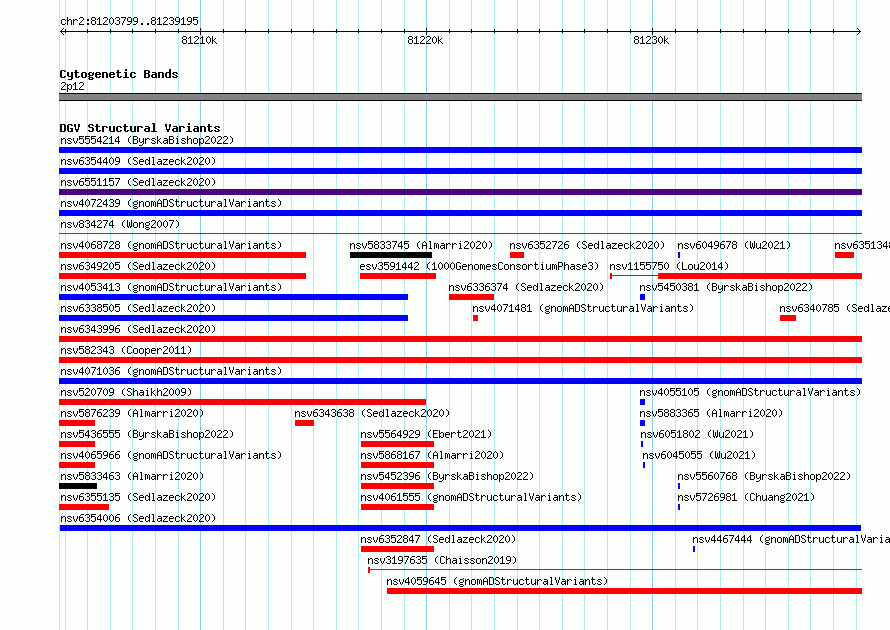Viewport: 890px width, 630px height.
Task: Click the right arrow on the ruler
Action: pos(859,31)
